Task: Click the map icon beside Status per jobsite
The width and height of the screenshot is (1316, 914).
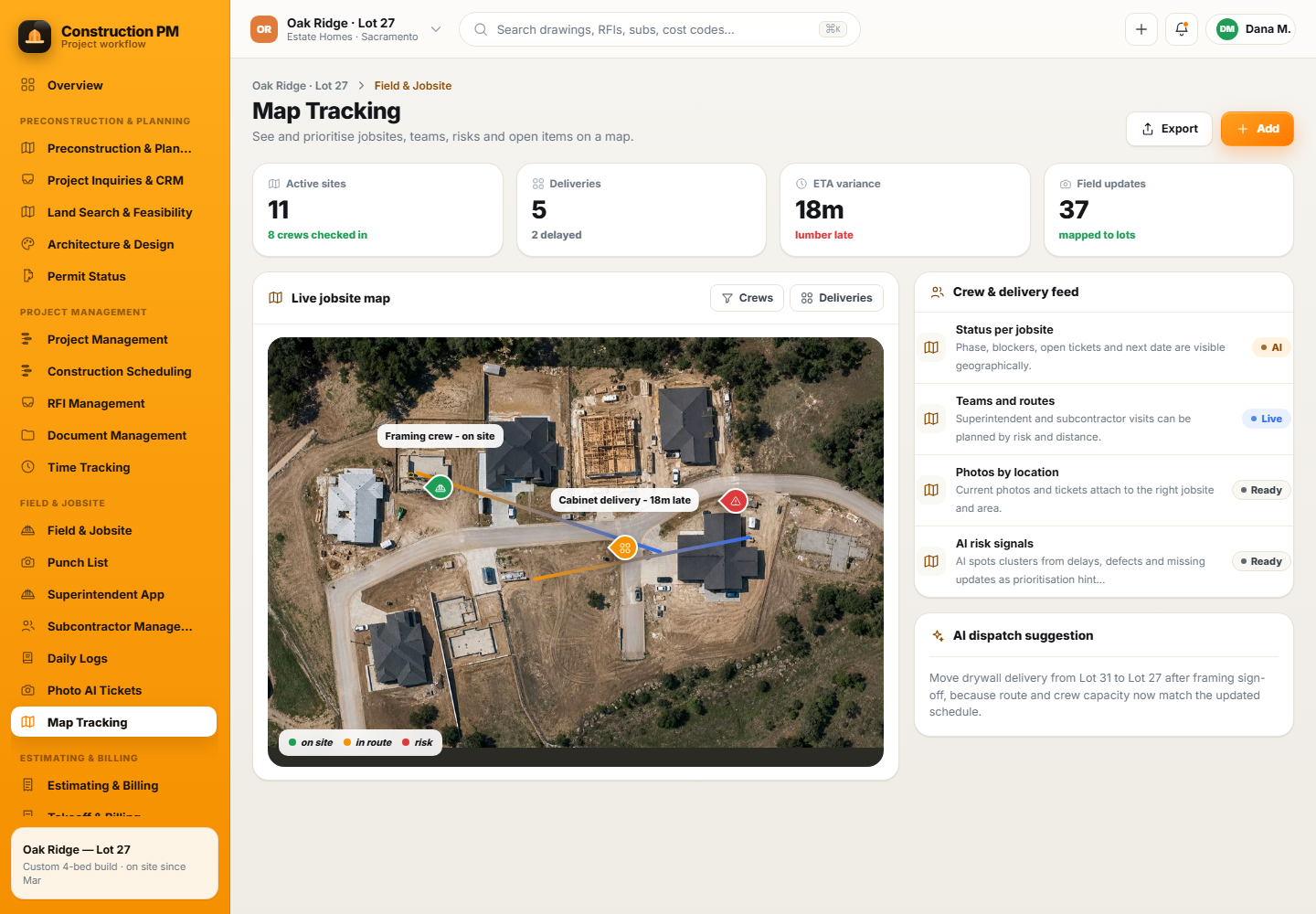Action: click(931, 347)
